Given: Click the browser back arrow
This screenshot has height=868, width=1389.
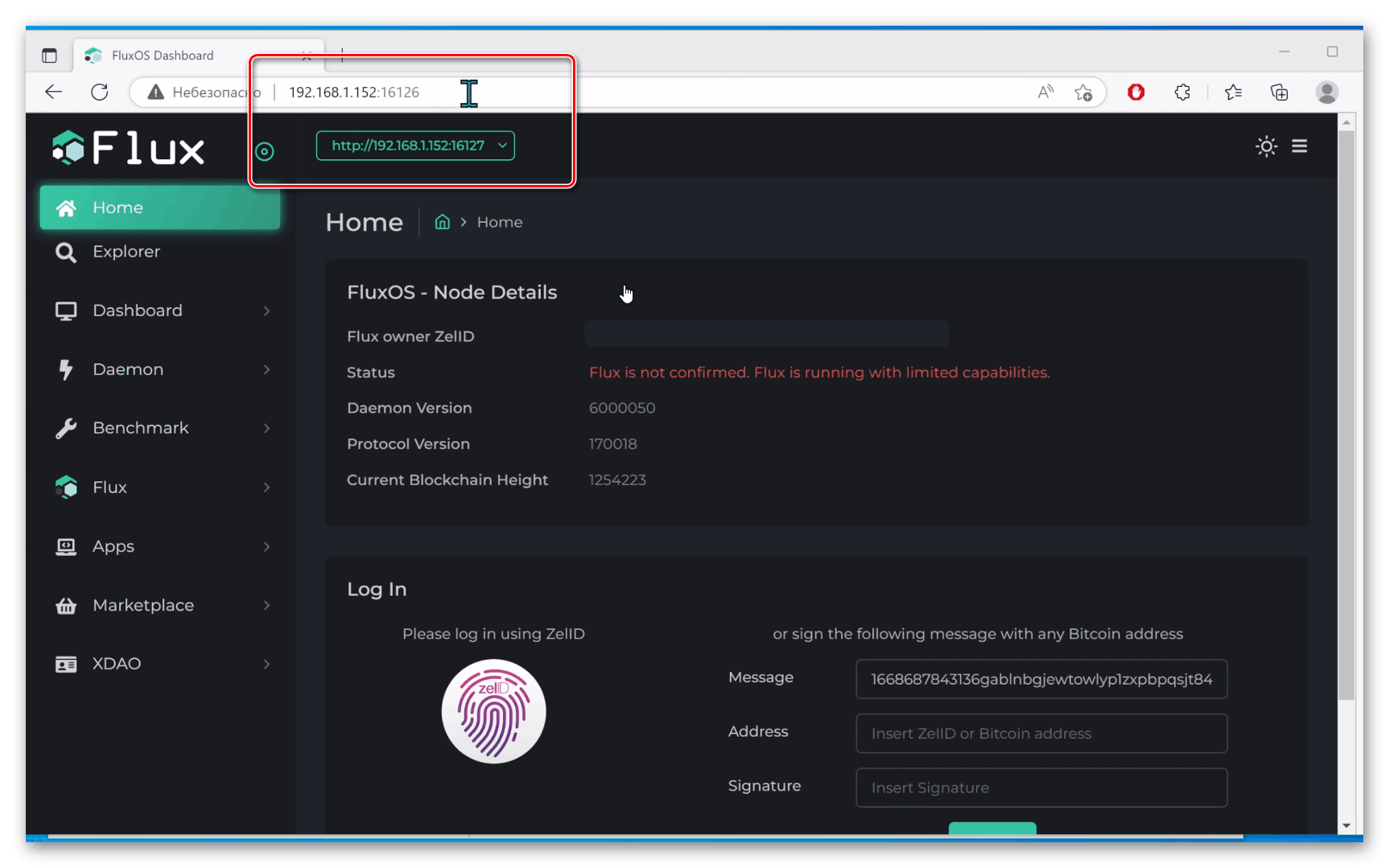Looking at the screenshot, I should pos(54,92).
